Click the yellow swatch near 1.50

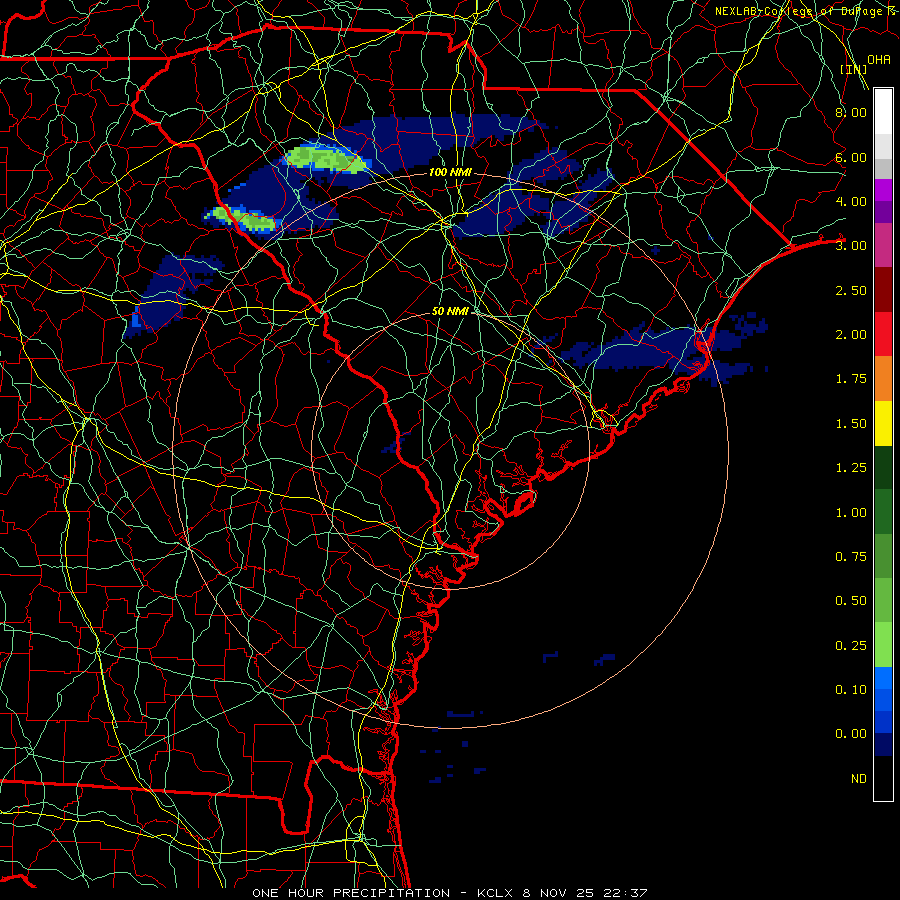[x=883, y=423]
